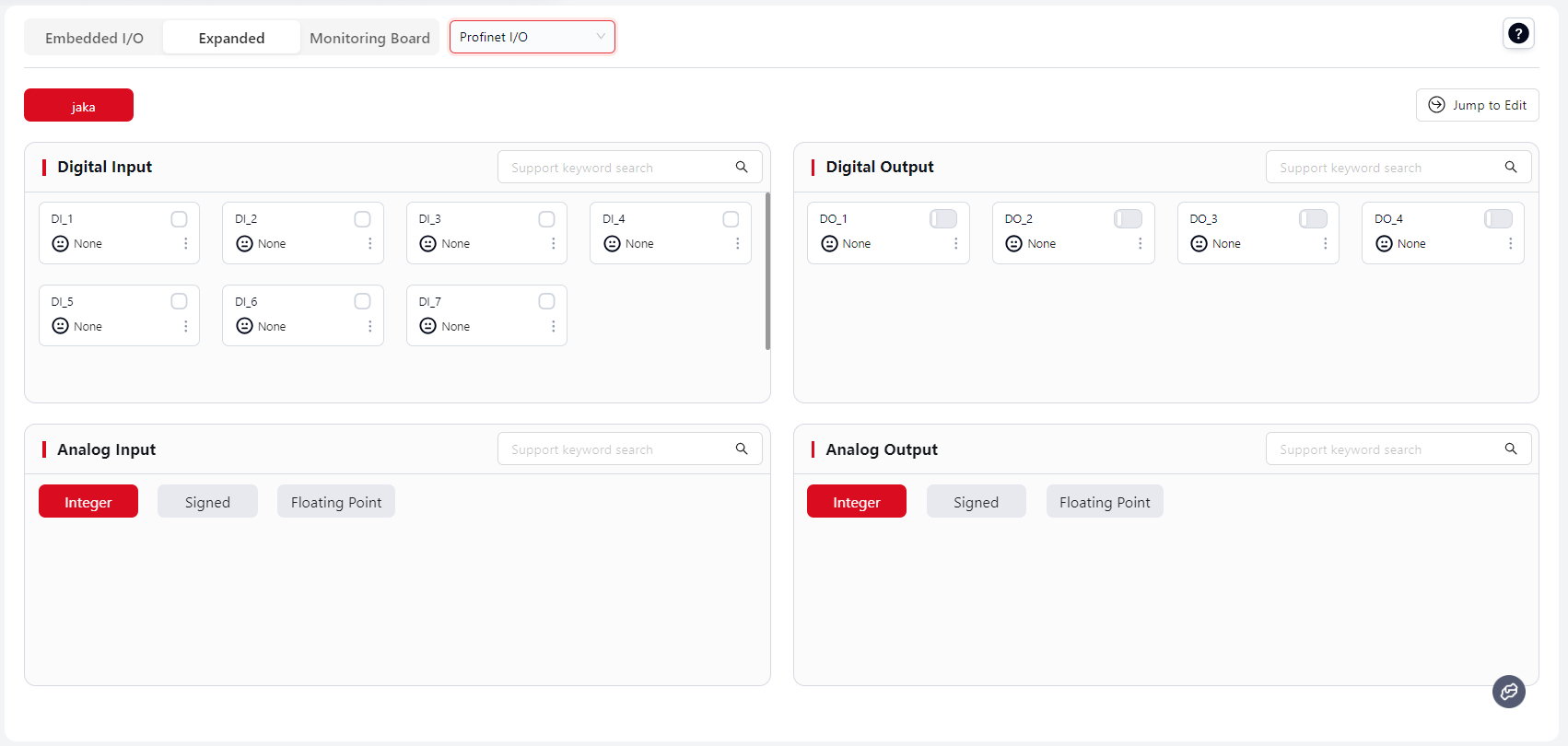Enable the DO_3 switch

(x=1313, y=218)
